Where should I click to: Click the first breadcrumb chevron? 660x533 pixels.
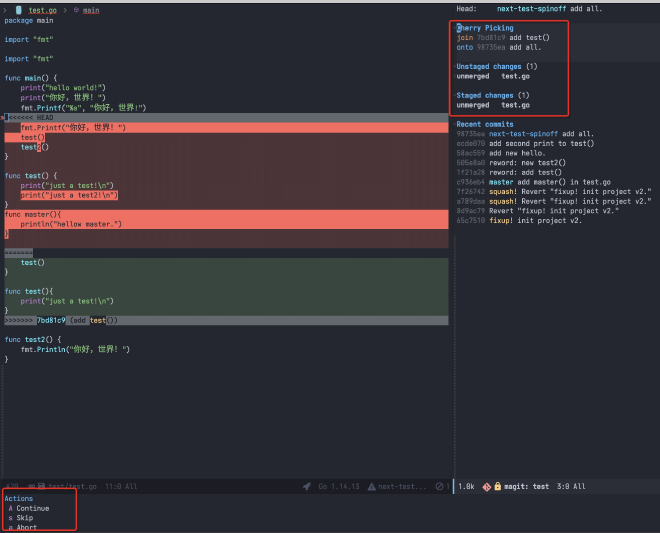coord(5,10)
